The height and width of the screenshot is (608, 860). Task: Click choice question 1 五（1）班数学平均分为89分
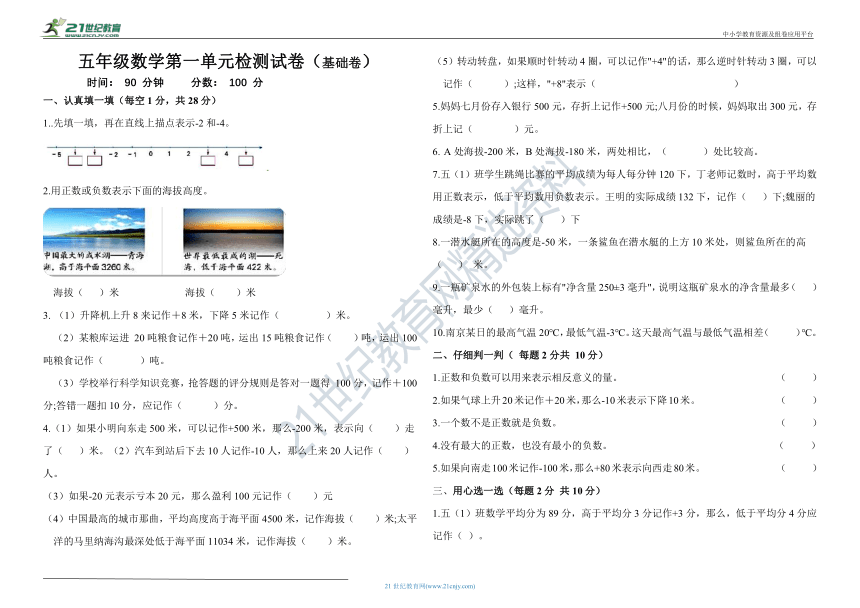click(625, 513)
